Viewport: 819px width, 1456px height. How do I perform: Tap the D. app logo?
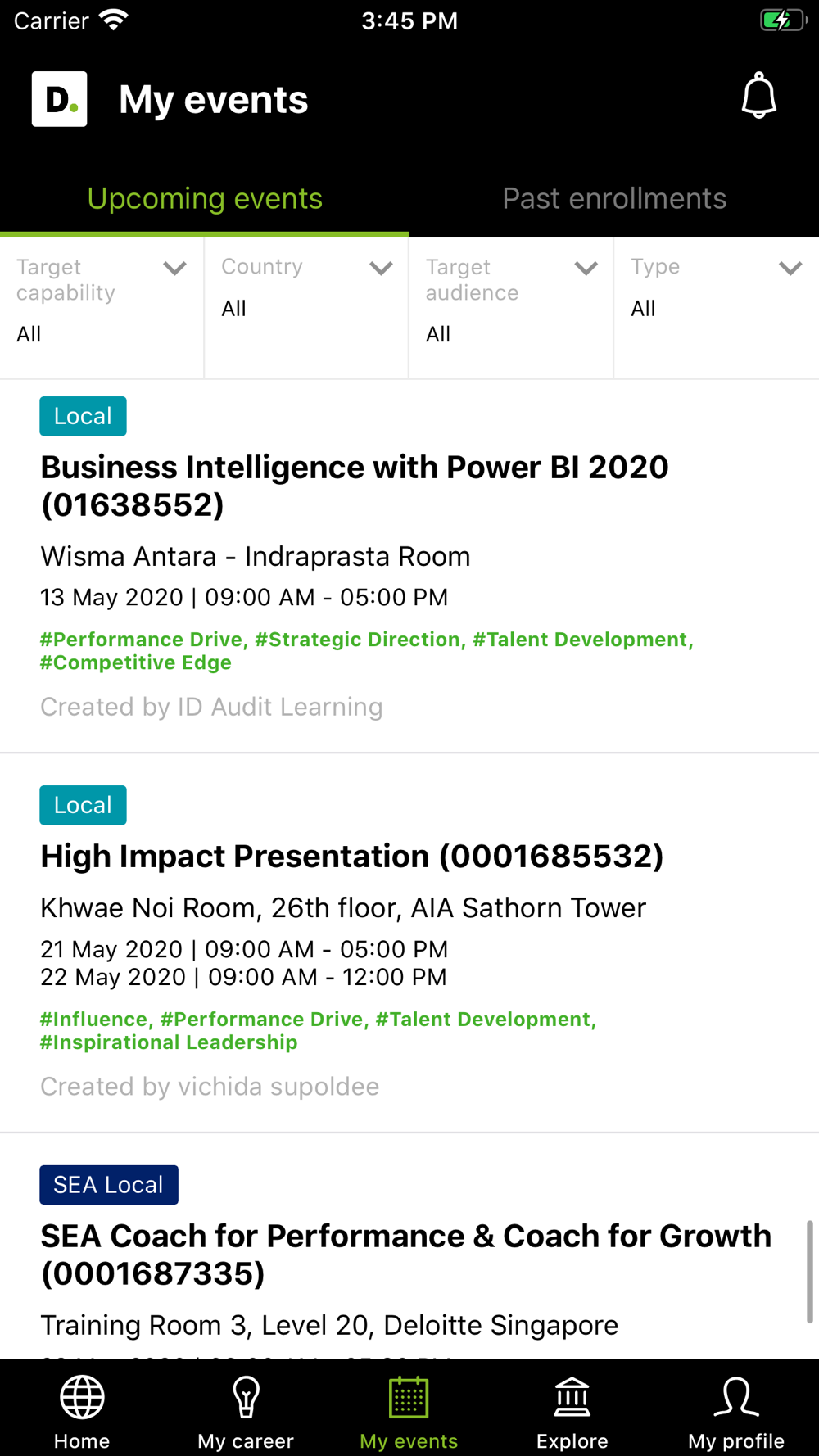(x=59, y=99)
